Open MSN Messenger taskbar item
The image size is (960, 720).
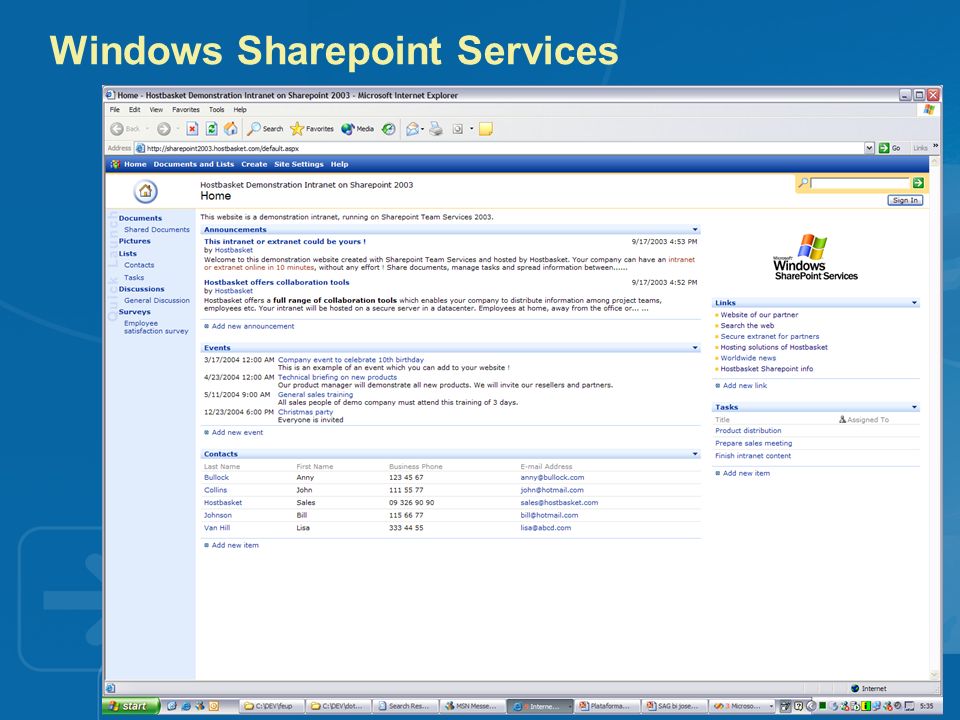click(x=471, y=706)
